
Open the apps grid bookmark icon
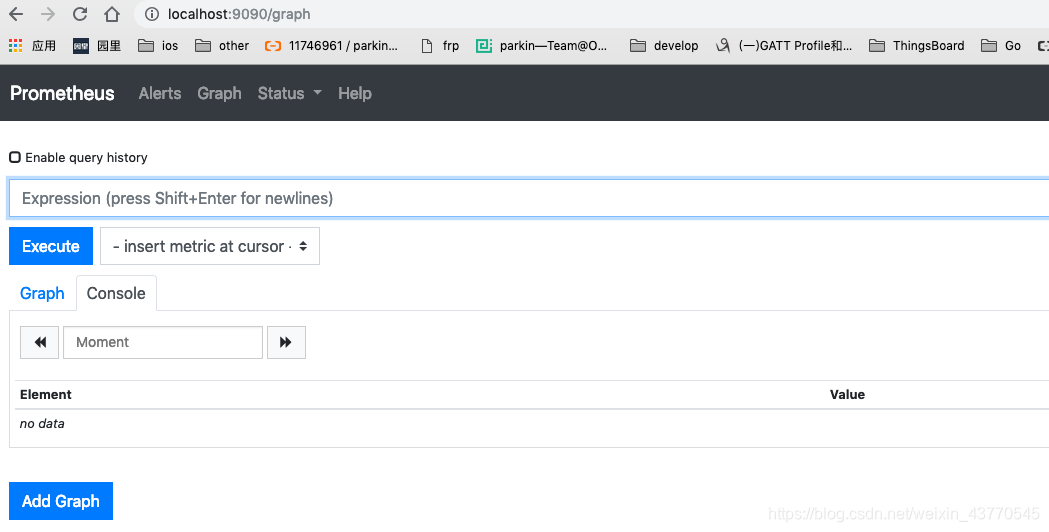click(x=15, y=46)
